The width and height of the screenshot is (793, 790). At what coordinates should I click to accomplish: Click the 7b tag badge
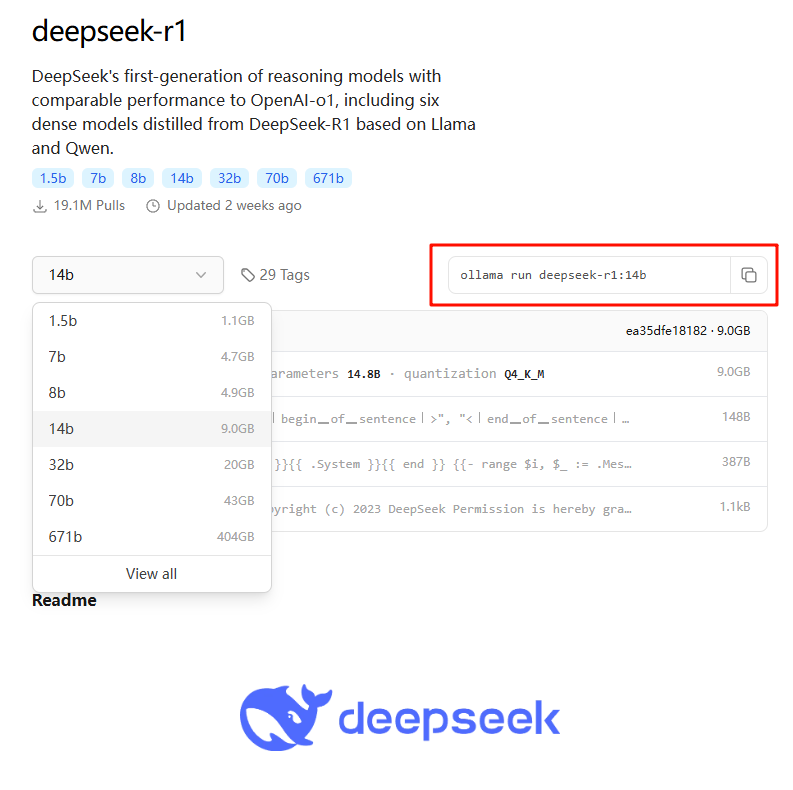coord(98,178)
